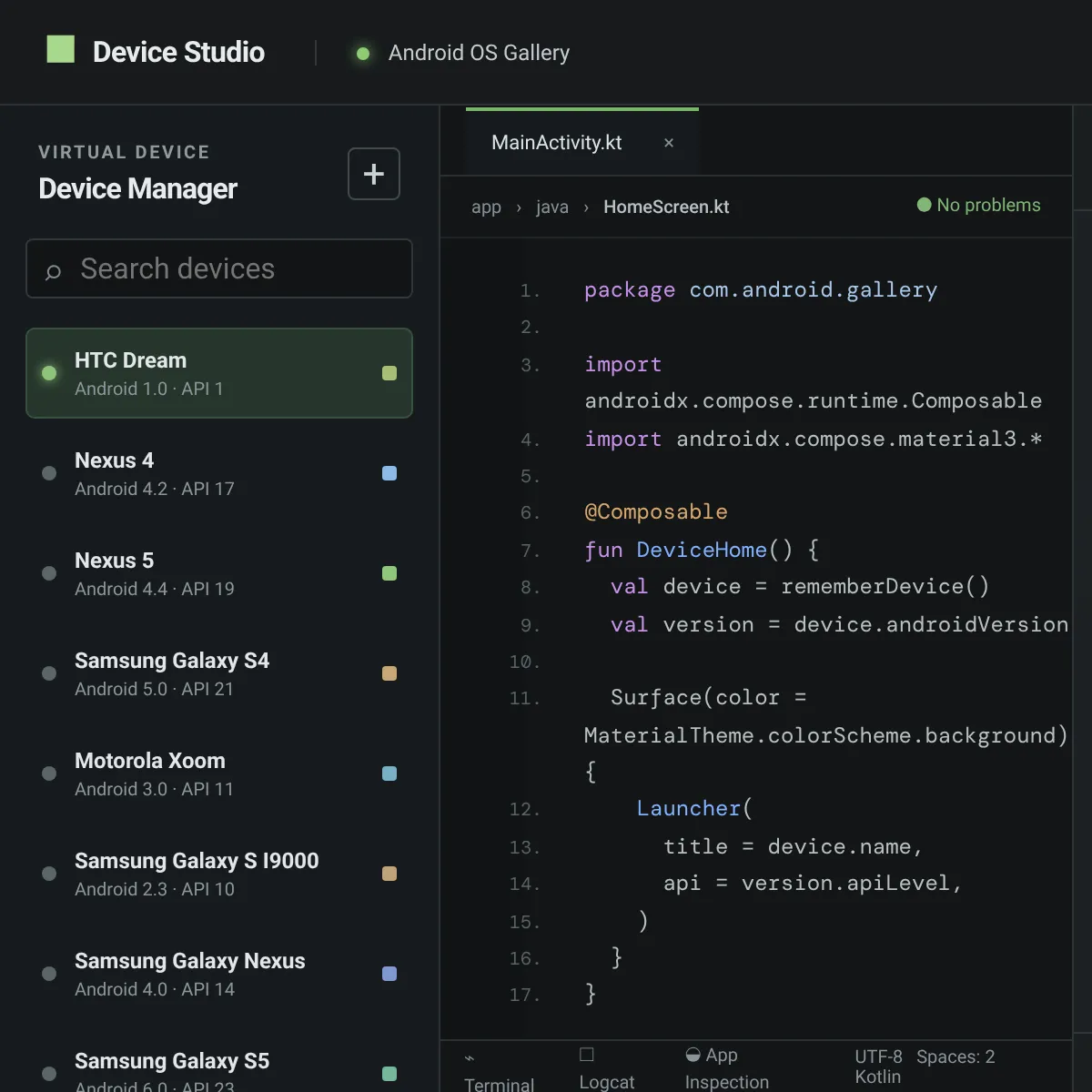The height and width of the screenshot is (1092, 1092).
Task: Click the Search devices input field
Action: coord(219,268)
